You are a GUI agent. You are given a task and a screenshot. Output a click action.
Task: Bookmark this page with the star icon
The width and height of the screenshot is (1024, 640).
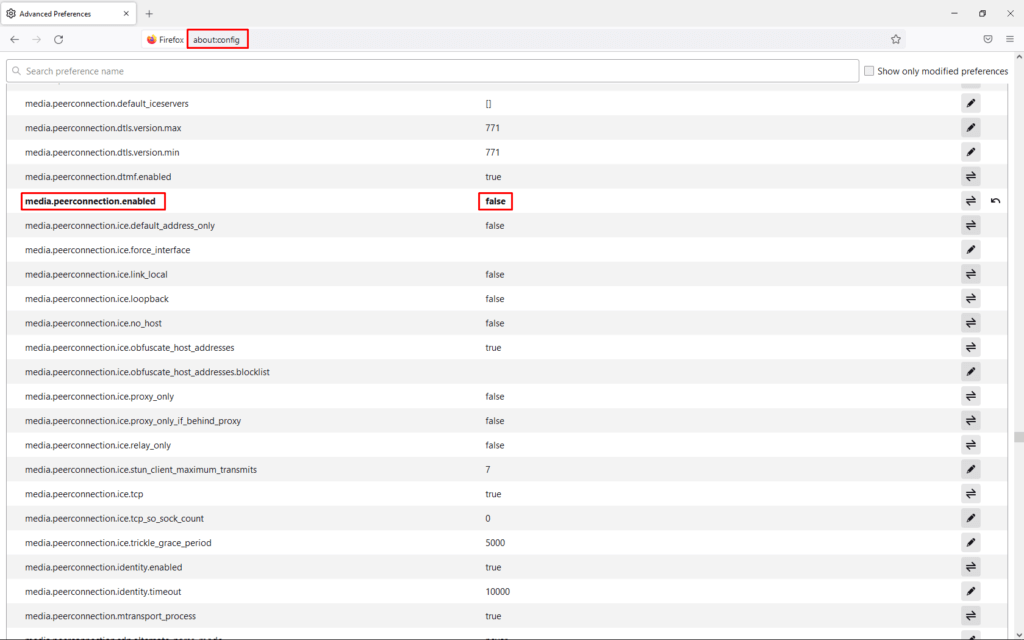[895, 39]
